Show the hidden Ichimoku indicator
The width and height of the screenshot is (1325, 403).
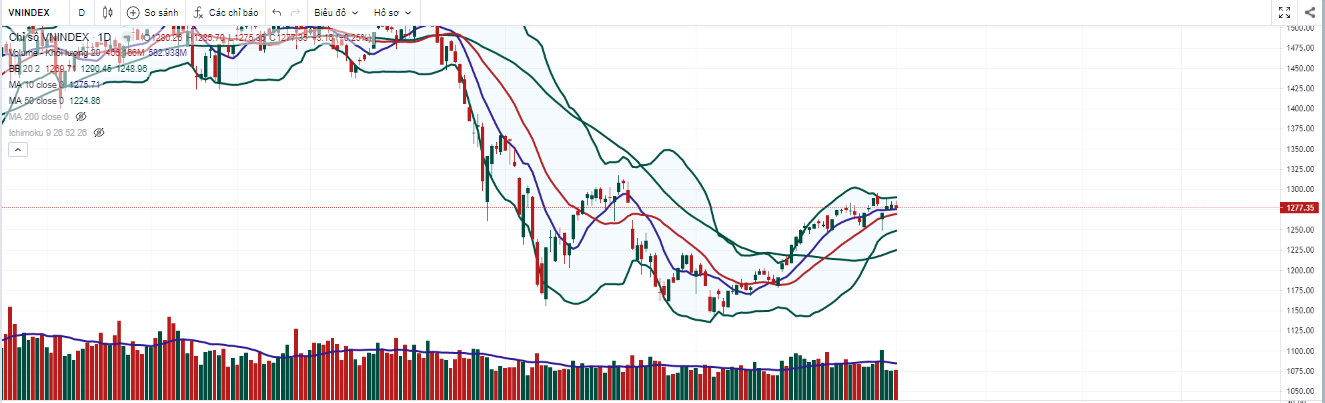coord(99,132)
